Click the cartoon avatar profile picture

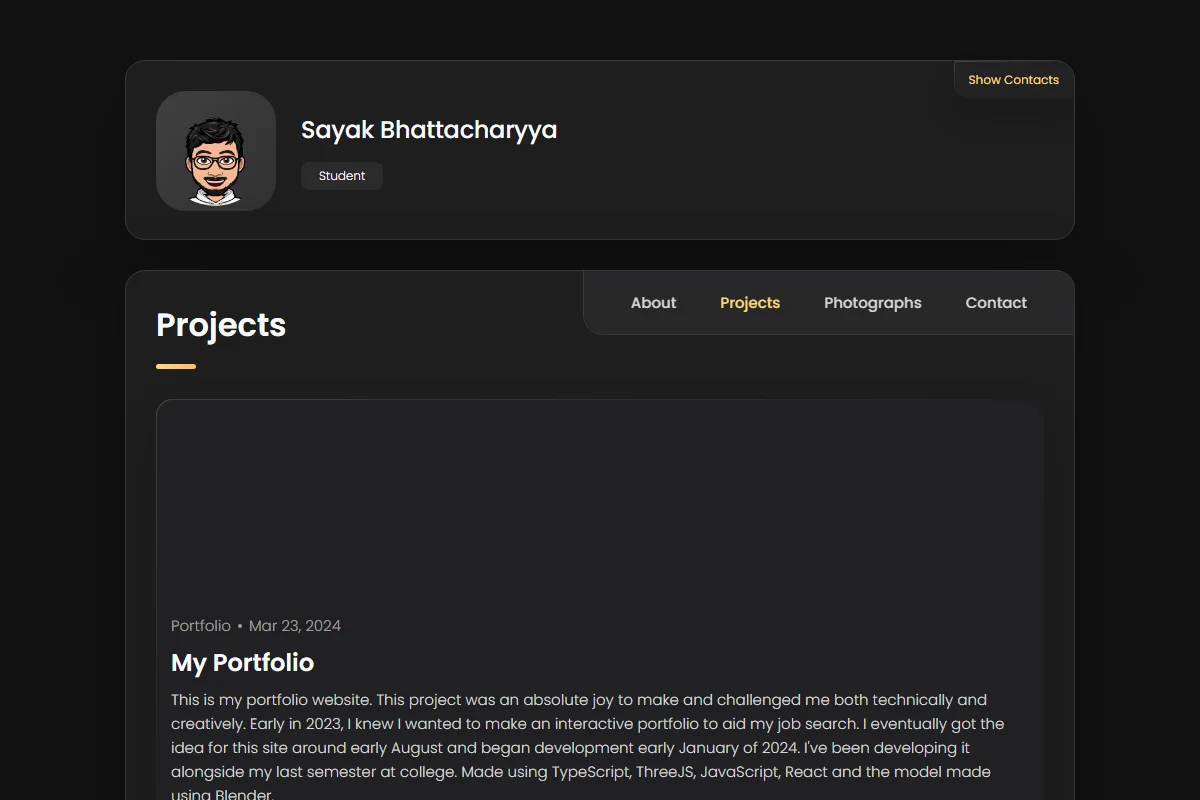click(216, 151)
